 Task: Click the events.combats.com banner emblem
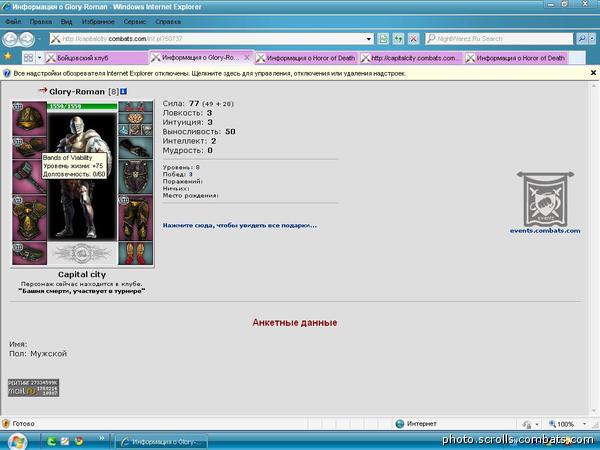click(x=545, y=199)
